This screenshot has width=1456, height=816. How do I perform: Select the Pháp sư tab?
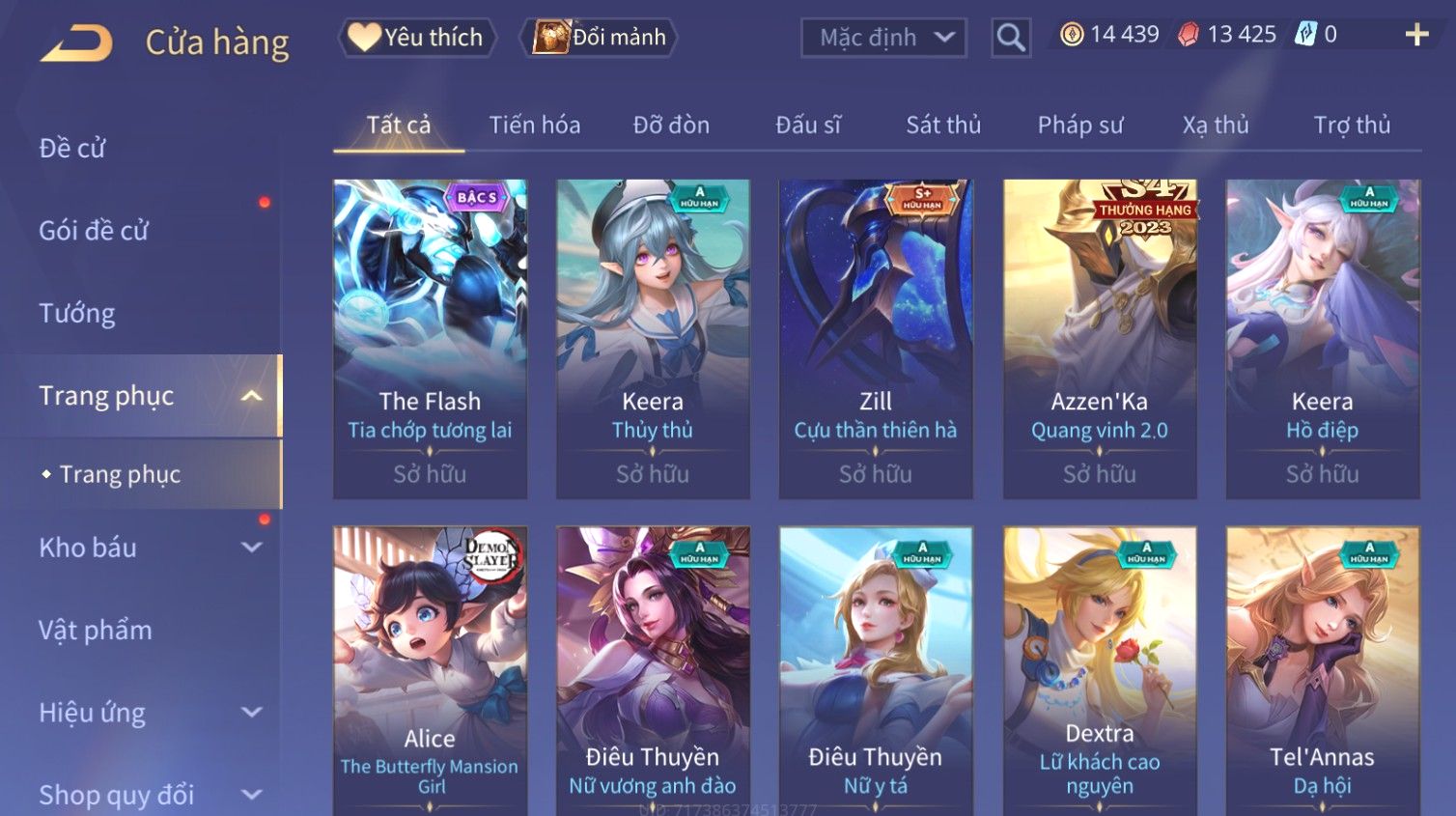(1080, 125)
